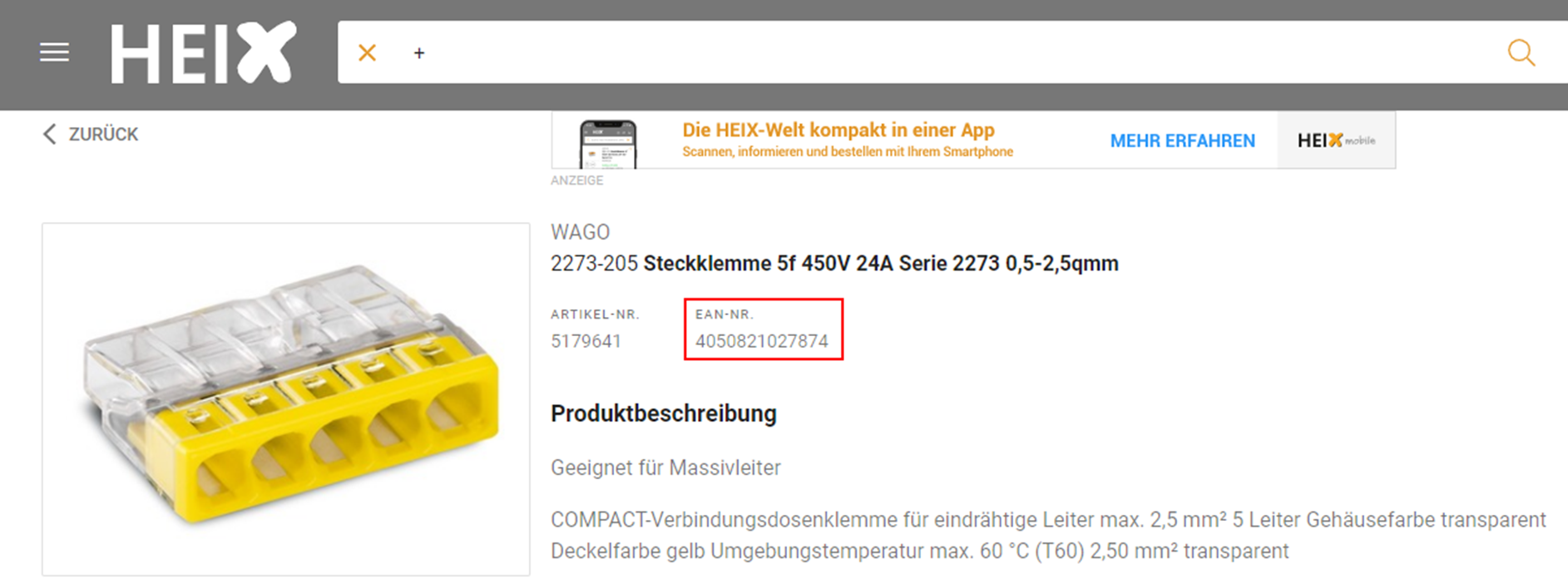Select the article number 5179641

[x=586, y=341]
